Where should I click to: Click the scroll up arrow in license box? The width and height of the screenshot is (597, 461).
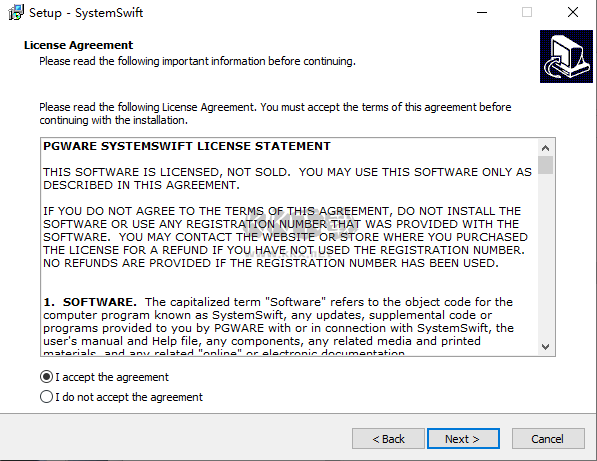click(546, 148)
